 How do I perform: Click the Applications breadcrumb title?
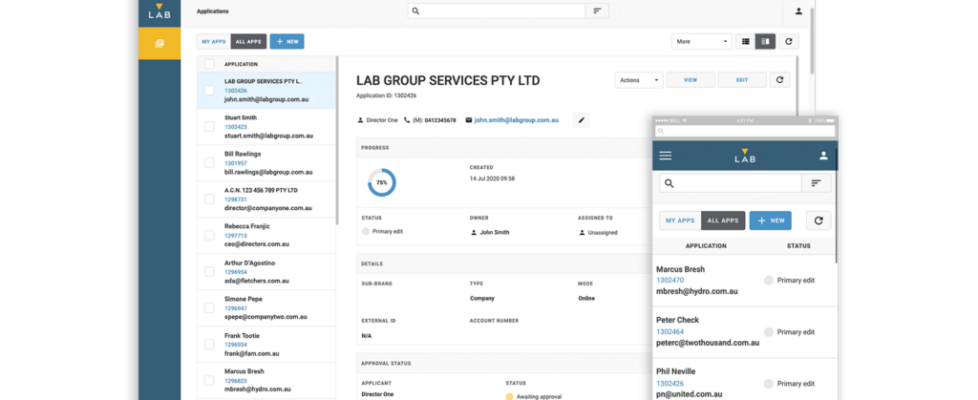[213, 11]
